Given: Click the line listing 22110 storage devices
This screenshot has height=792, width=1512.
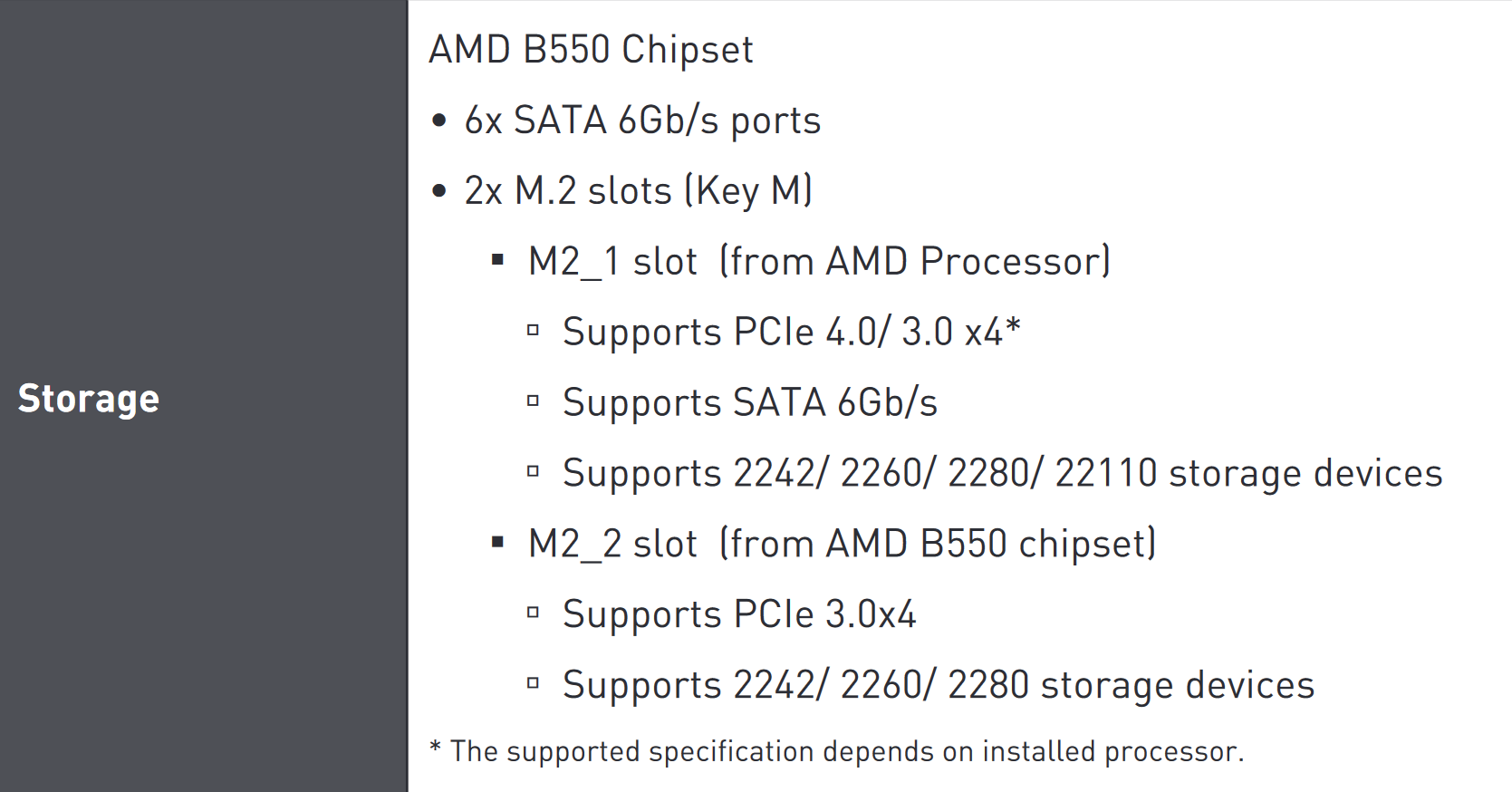Looking at the screenshot, I should (1002, 474).
